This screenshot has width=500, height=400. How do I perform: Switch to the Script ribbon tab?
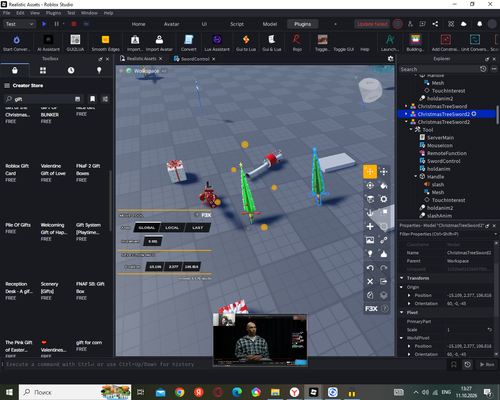click(x=237, y=24)
